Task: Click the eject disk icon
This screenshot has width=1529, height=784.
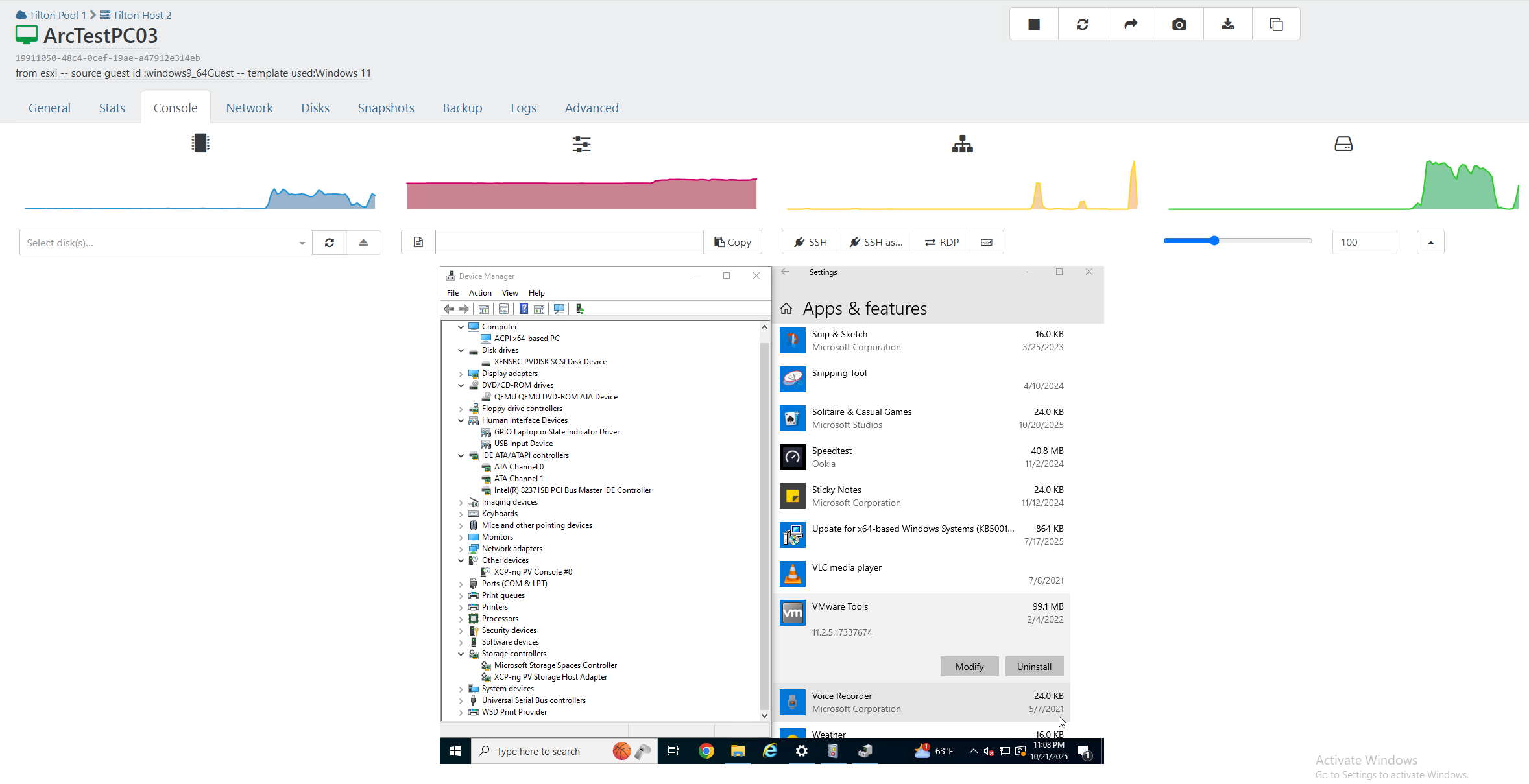Action: point(363,243)
